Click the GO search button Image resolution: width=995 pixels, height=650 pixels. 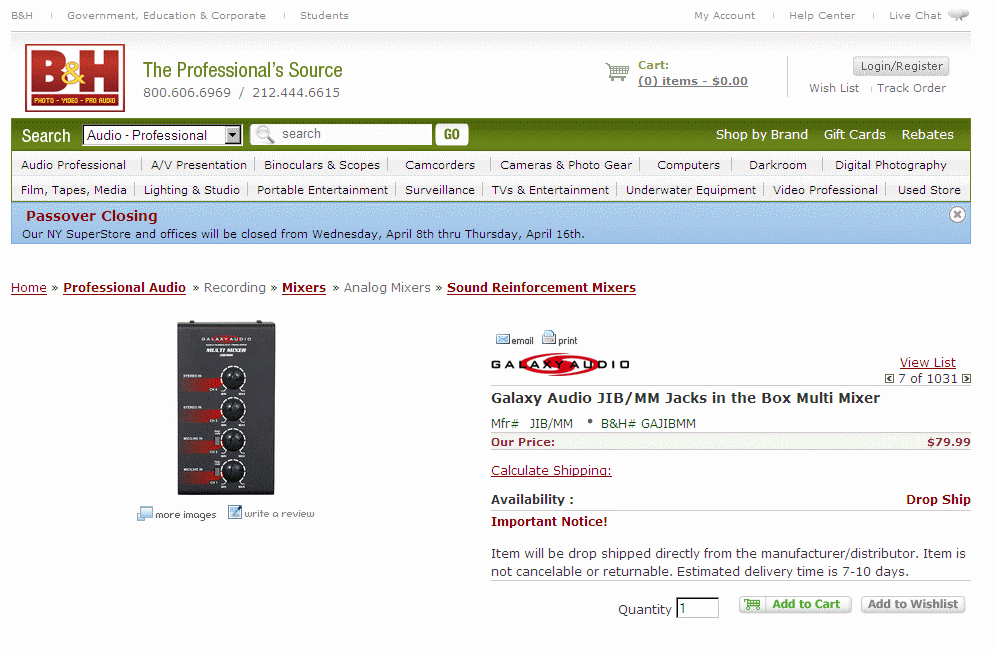pos(451,135)
